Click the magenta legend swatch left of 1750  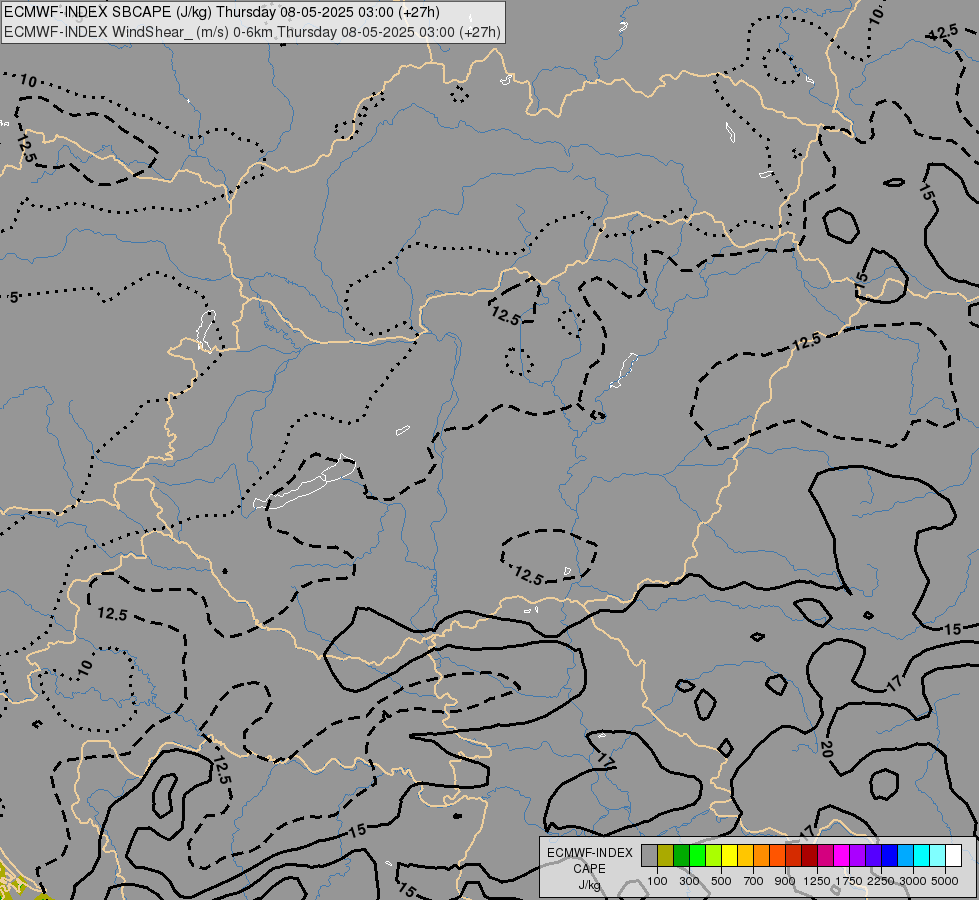click(x=841, y=856)
